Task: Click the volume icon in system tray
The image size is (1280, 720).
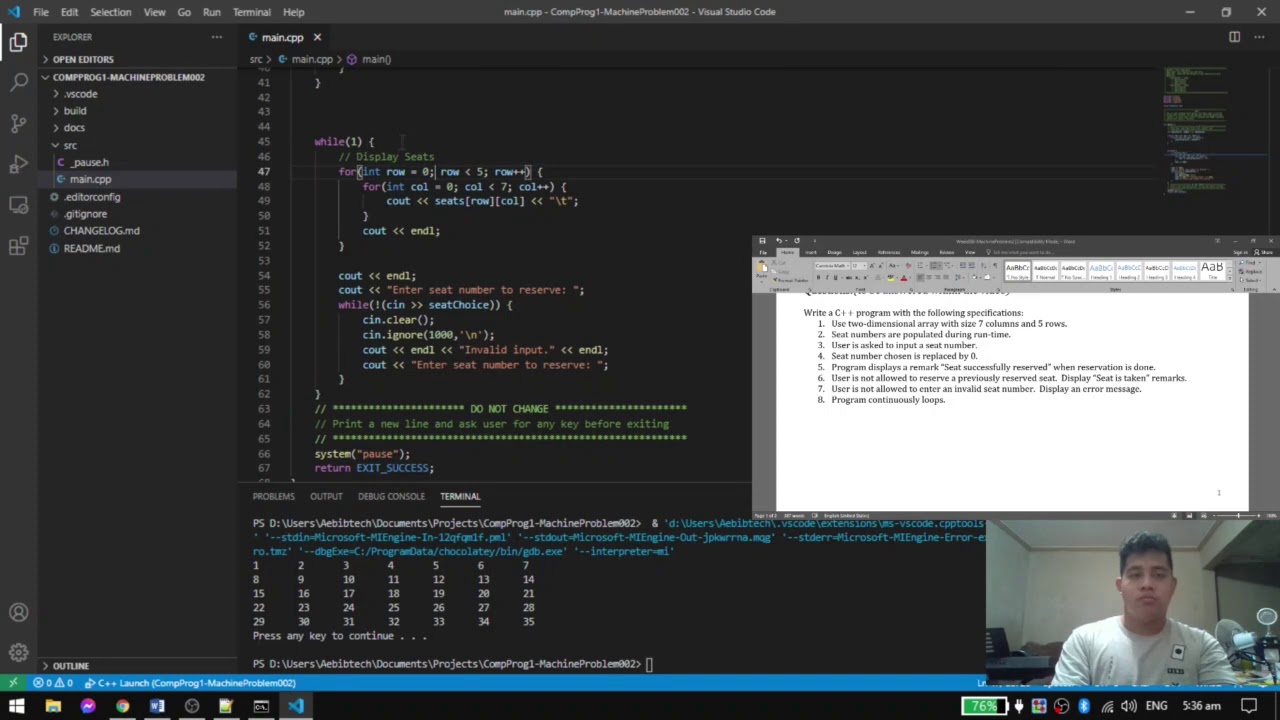Action: click(1128, 706)
